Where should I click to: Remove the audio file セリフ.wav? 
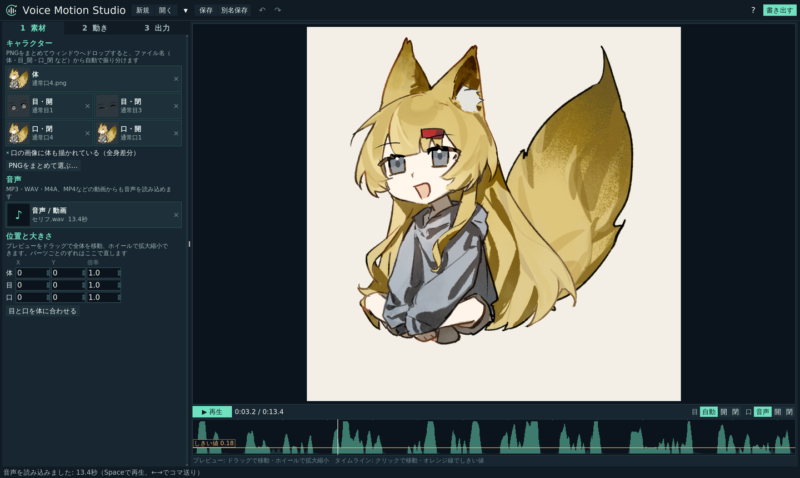pyautogui.click(x=176, y=215)
